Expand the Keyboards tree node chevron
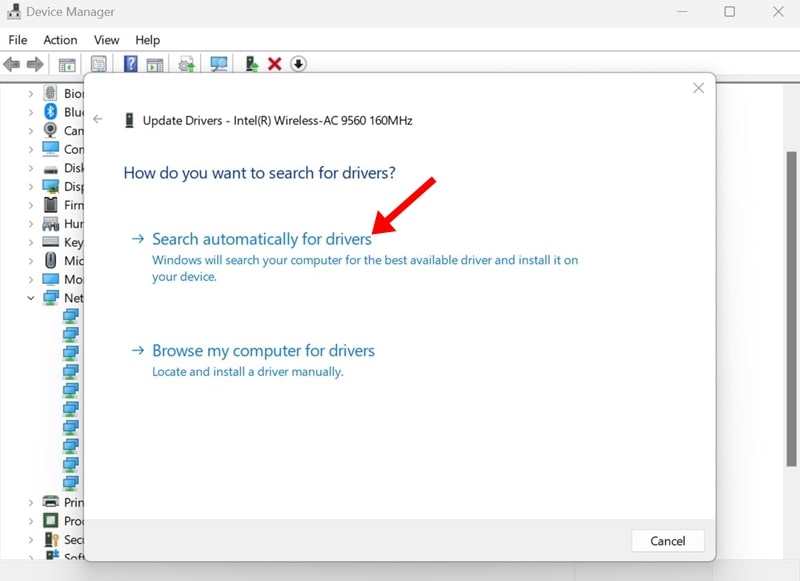 (x=31, y=242)
